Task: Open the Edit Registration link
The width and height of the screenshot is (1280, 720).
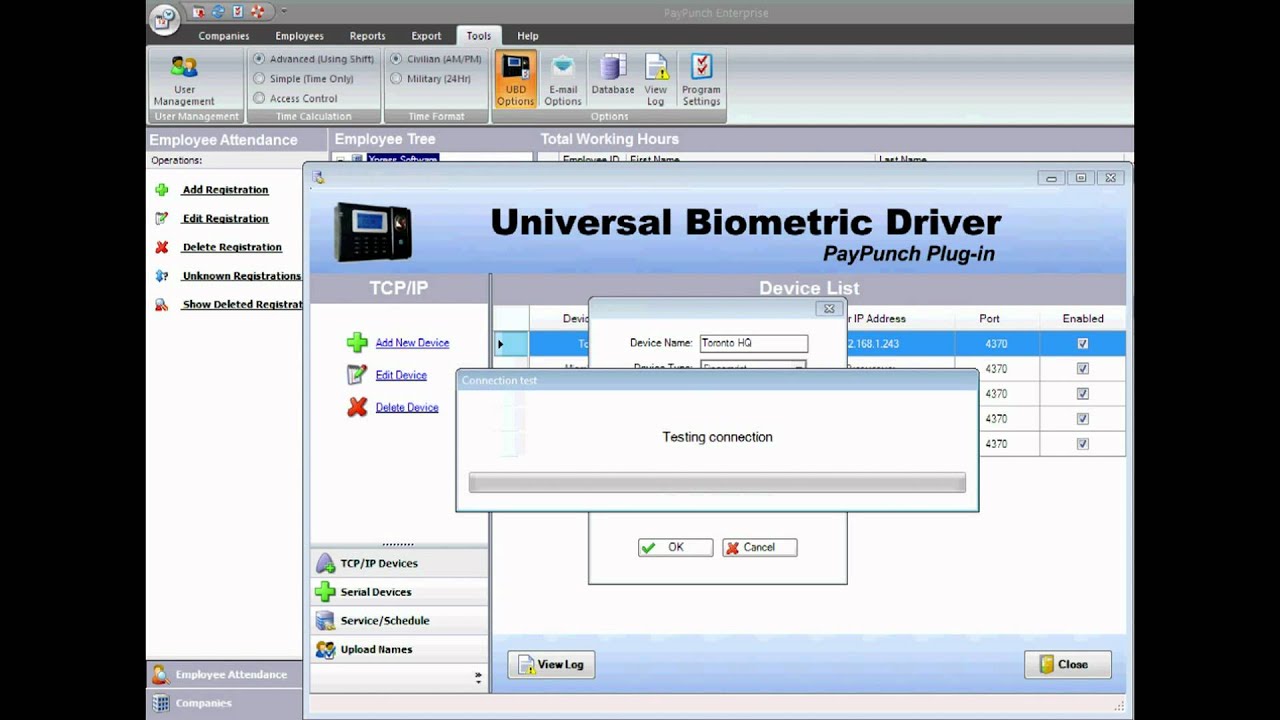Action: pos(225,218)
